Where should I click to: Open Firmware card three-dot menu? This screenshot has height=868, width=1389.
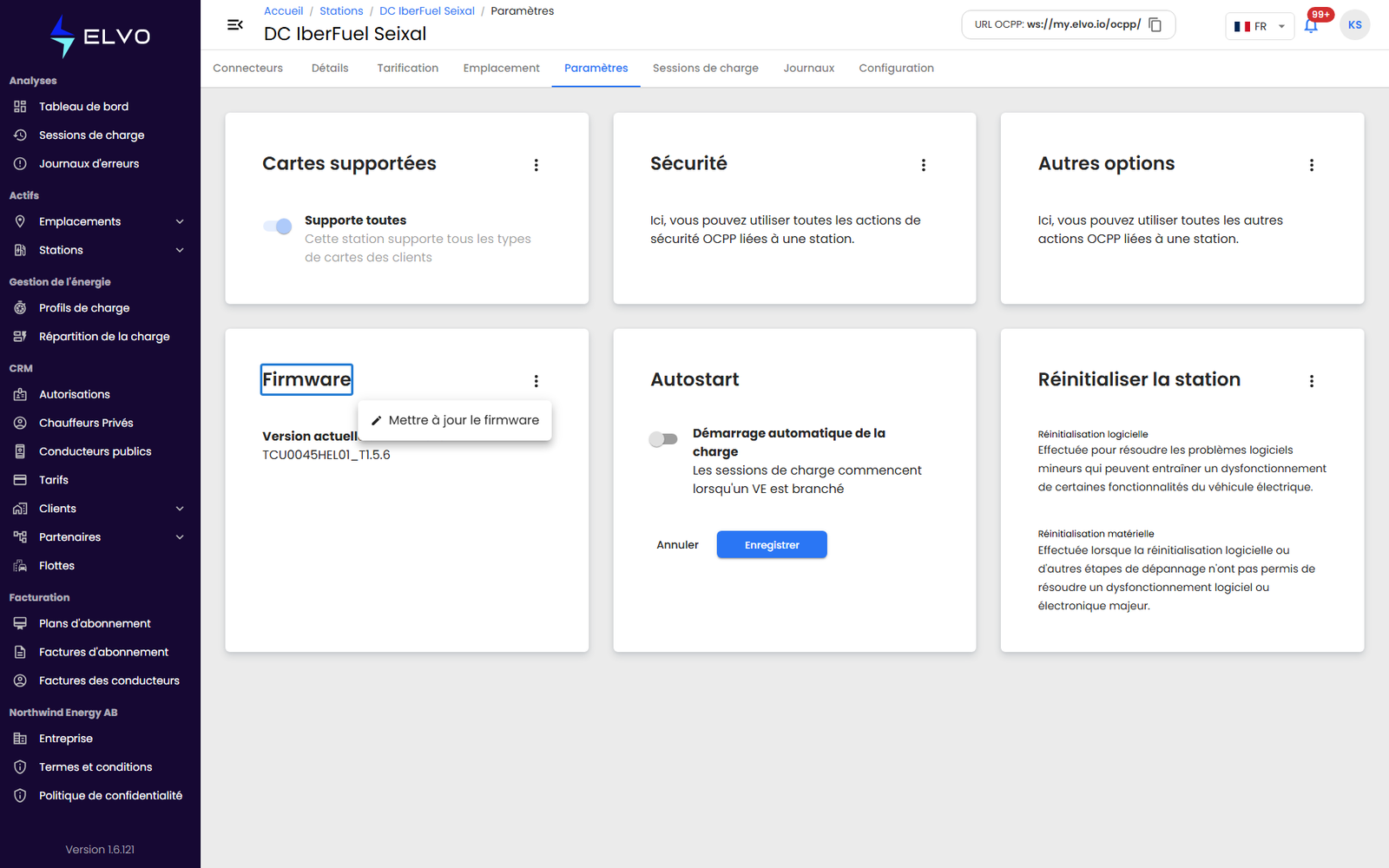click(x=537, y=381)
